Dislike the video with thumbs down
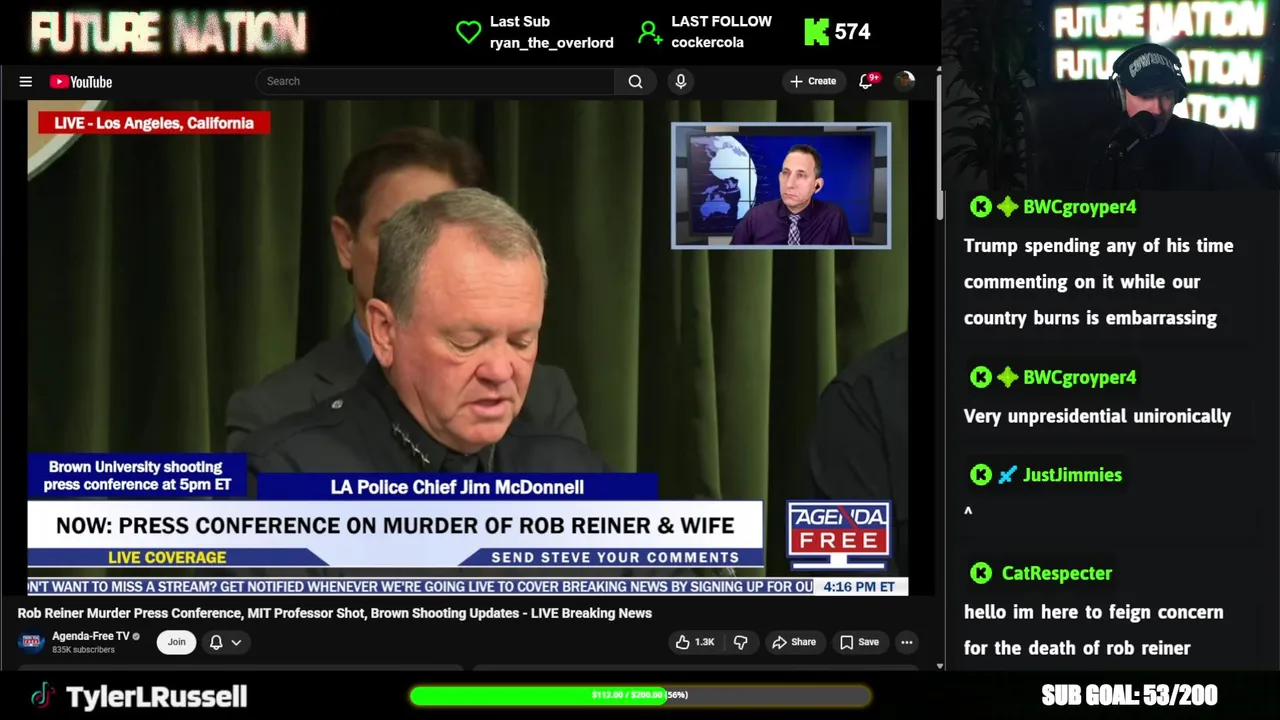1280x720 pixels. 741,642
